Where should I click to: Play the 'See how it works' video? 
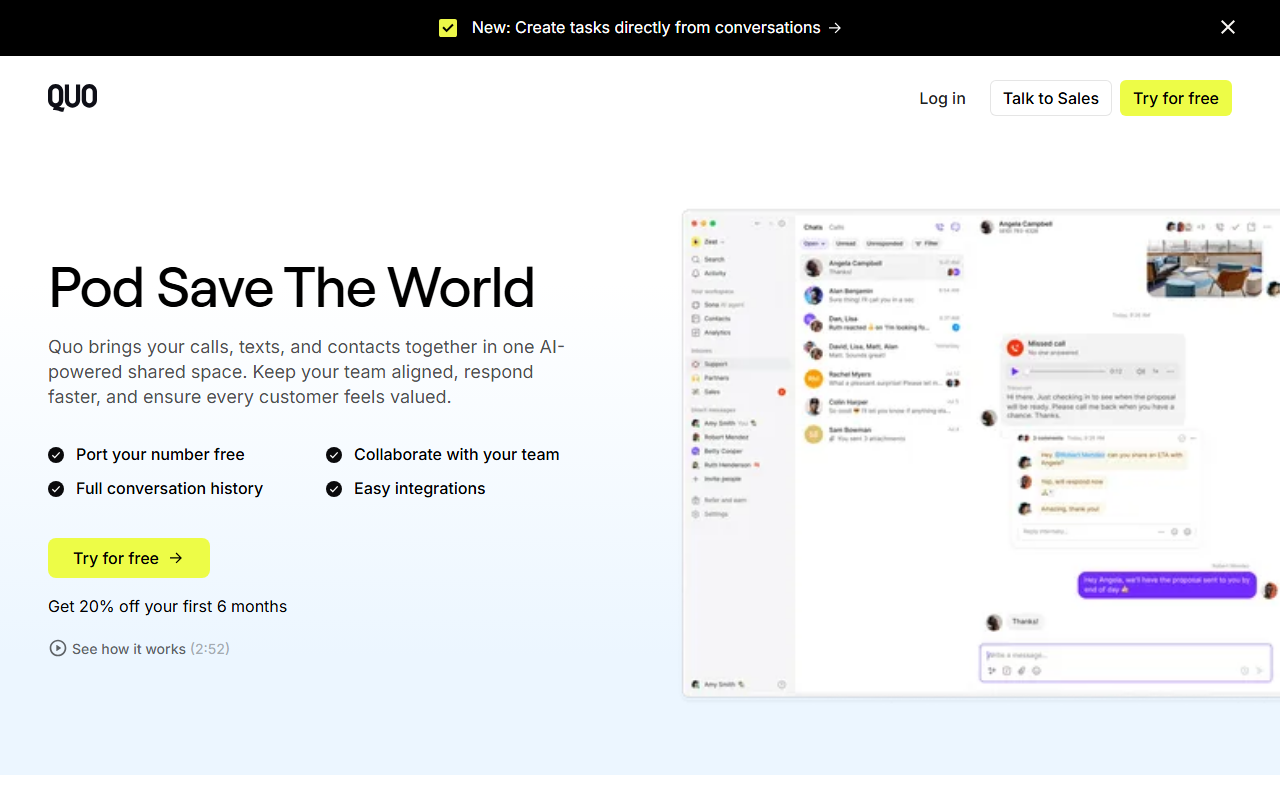coord(140,649)
